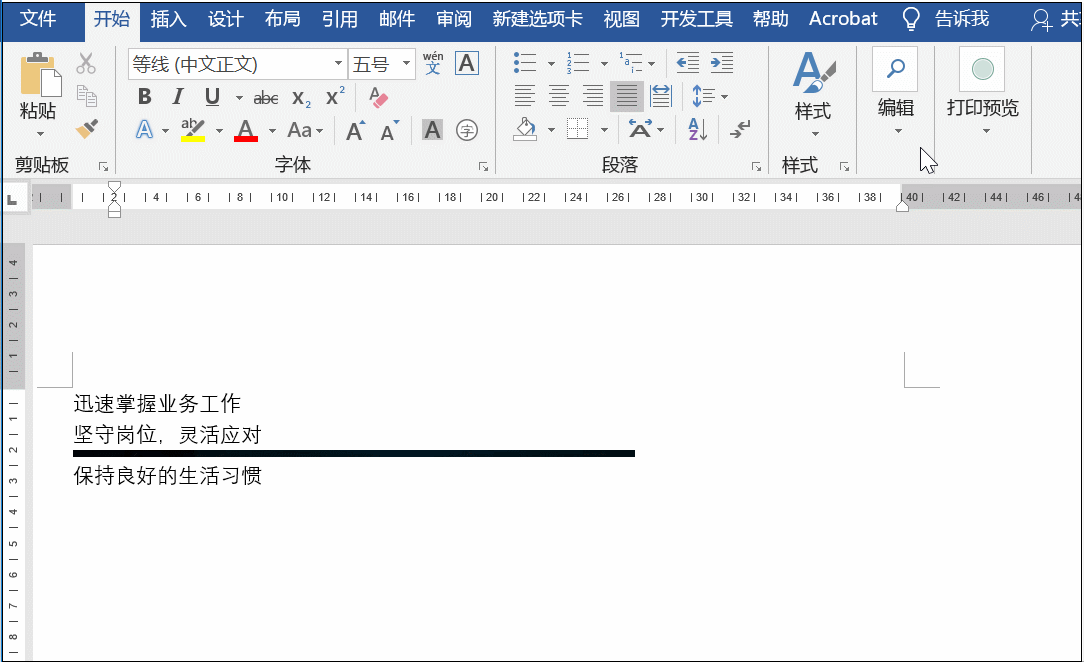Switch to the 布局 Layout tab

point(283,19)
